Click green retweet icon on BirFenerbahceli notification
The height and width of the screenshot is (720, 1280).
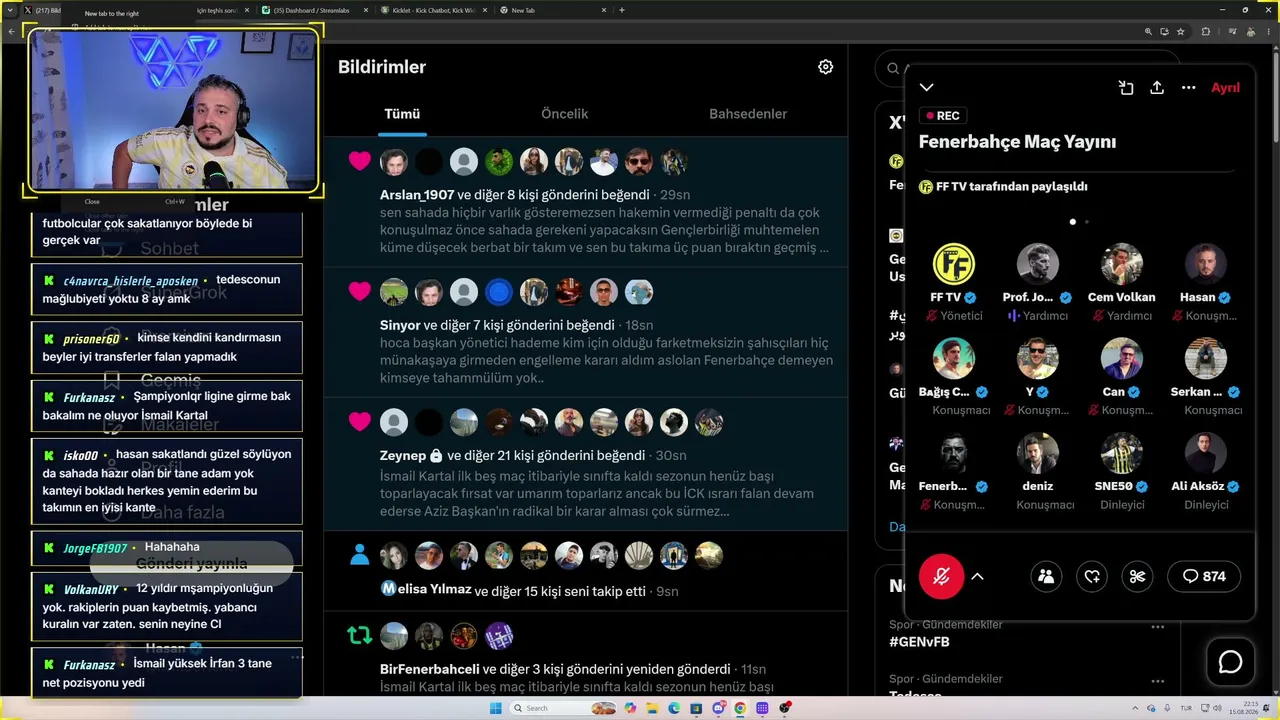pos(359,636)
